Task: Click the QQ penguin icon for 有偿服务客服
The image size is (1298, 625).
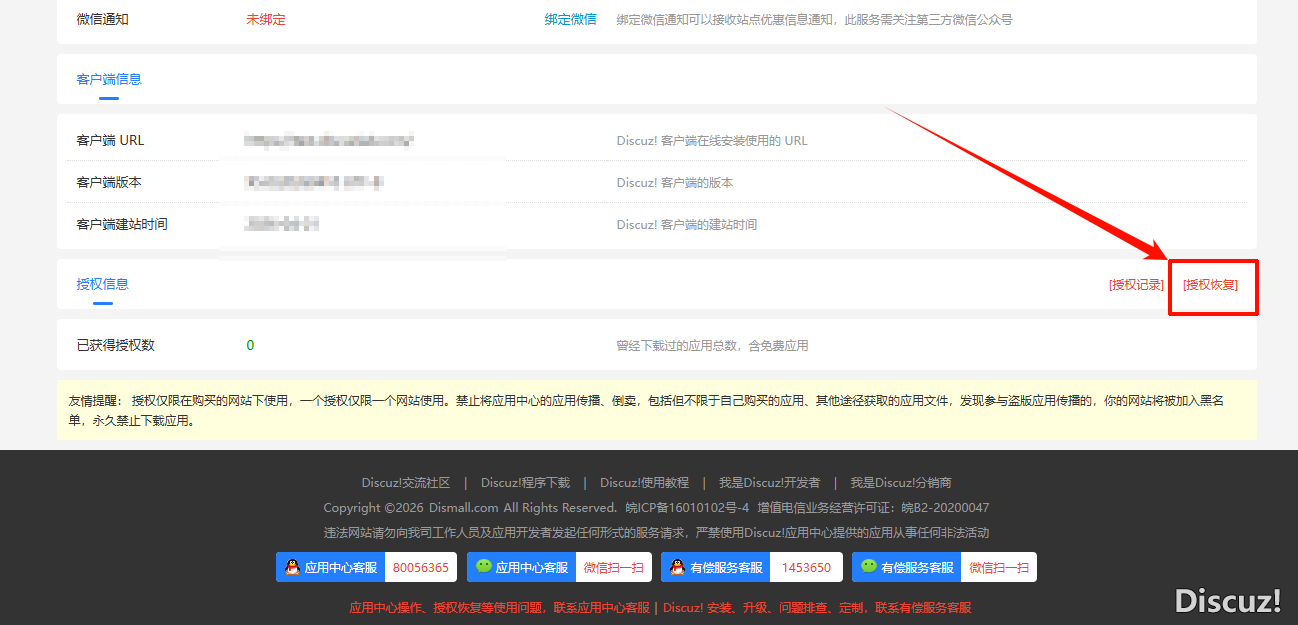Action: (x=677, y=567)
